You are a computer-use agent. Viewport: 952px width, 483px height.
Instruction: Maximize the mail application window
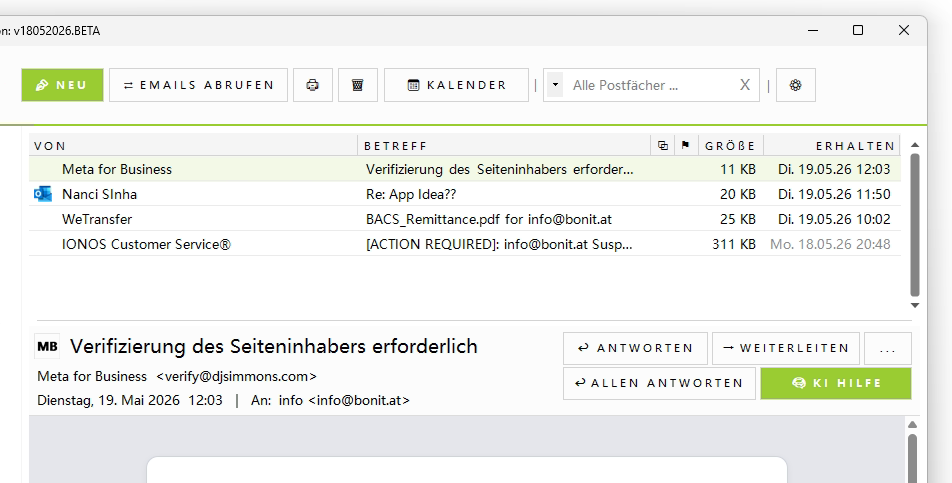click(858, 30)
